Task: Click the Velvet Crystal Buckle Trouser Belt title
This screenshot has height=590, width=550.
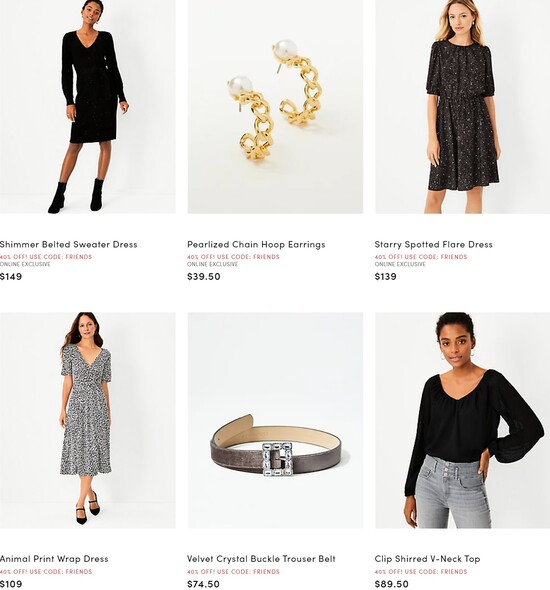Action: [x=261, y=559]
